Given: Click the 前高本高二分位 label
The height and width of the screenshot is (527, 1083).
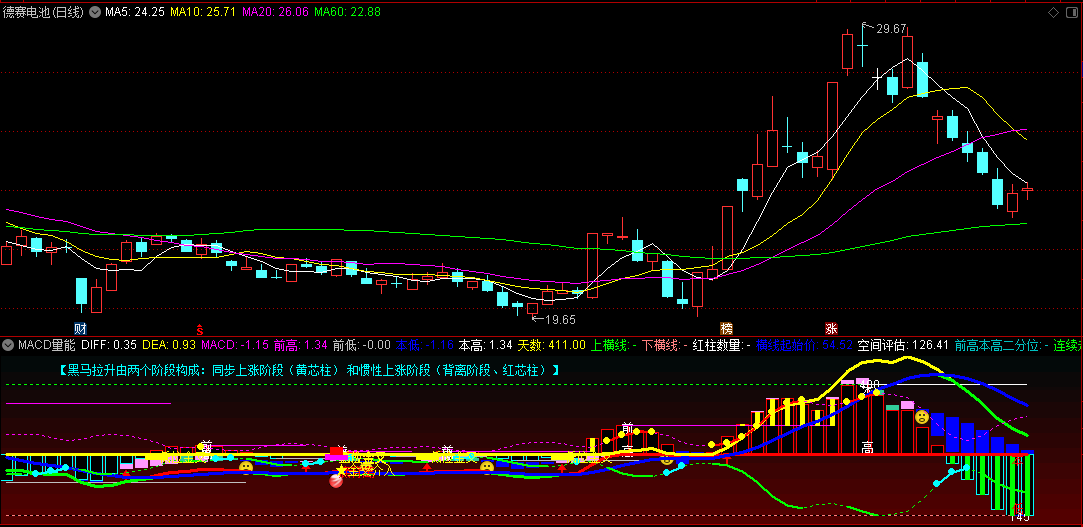Looking at the screenshot, I should (998, 345).
